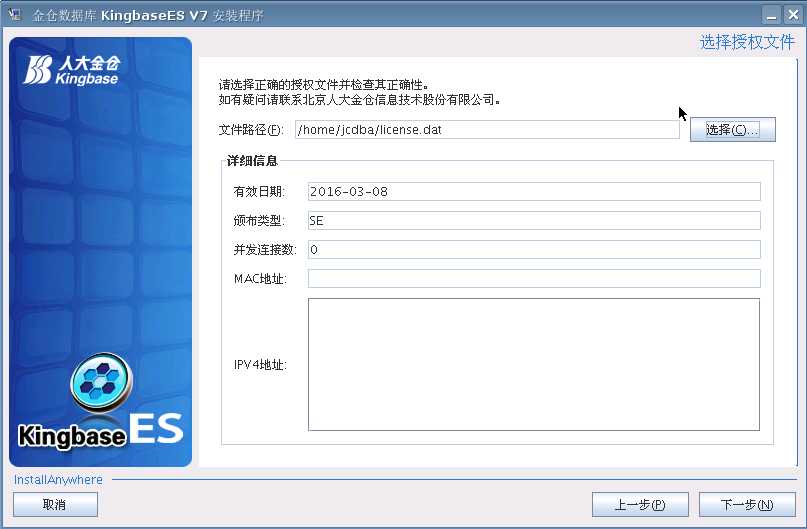807x529 pixels.
Task: Click the 选择(C)... browse button
Action: click(732, 130)
